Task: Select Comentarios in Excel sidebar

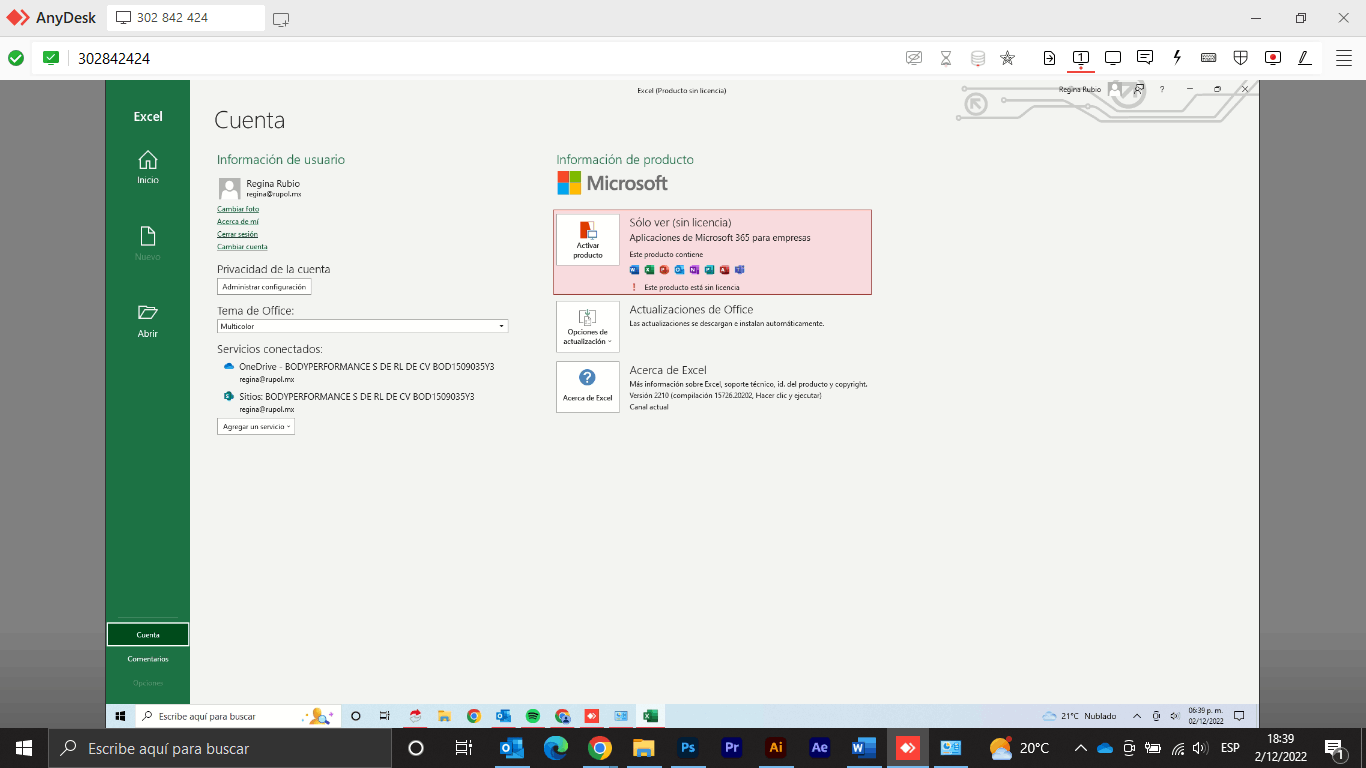Action: click(x=148, y=659)
